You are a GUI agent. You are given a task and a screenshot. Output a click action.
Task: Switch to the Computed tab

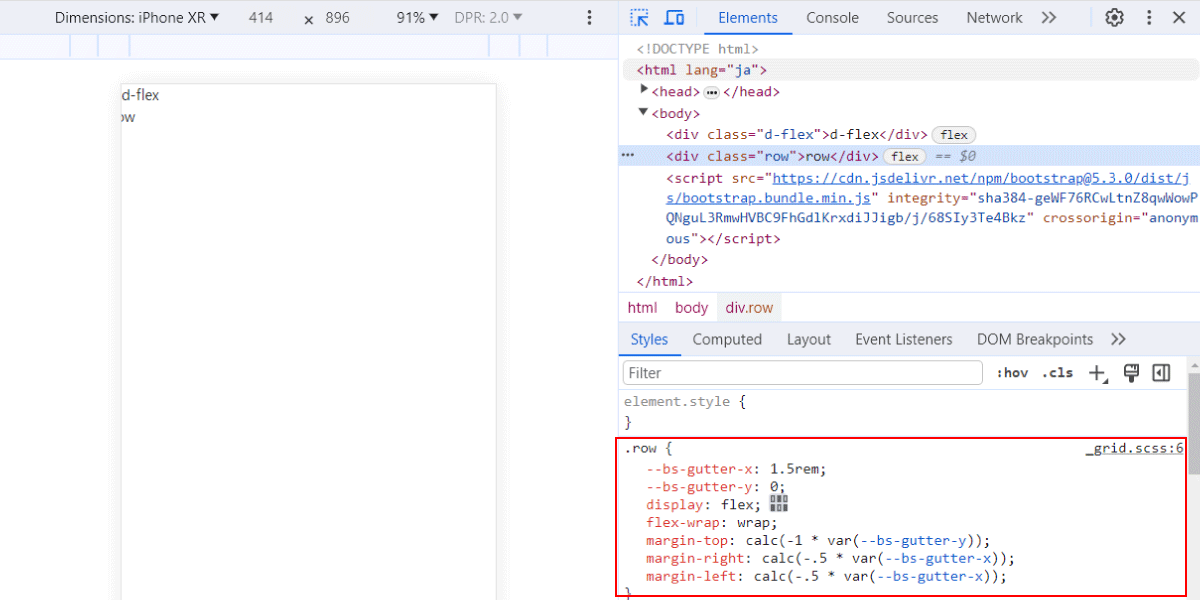click(727, 339)
